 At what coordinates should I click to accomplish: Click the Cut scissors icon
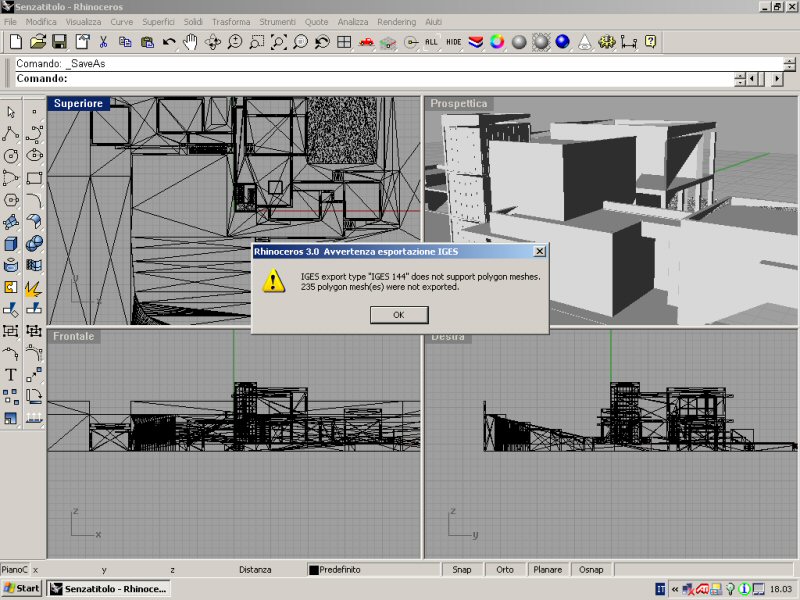pos(104,42)
